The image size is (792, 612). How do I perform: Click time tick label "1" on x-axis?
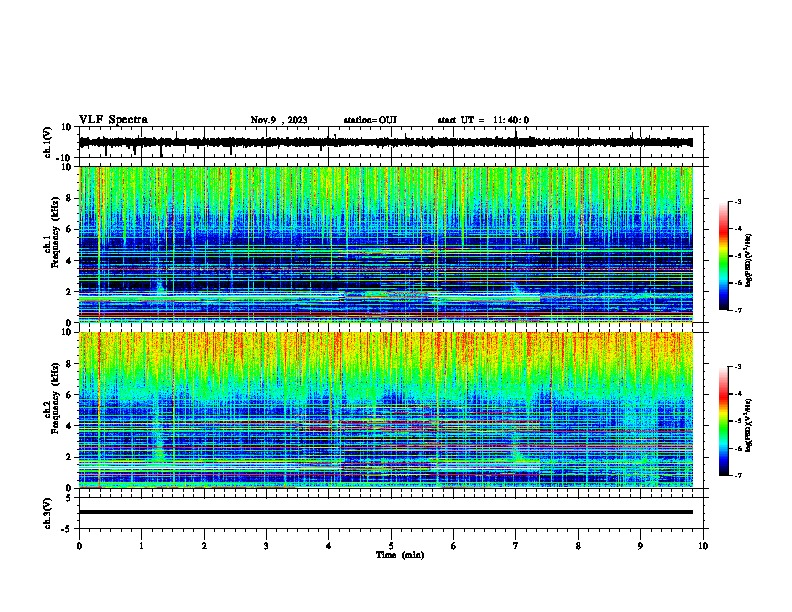click(x=141, y=546)
